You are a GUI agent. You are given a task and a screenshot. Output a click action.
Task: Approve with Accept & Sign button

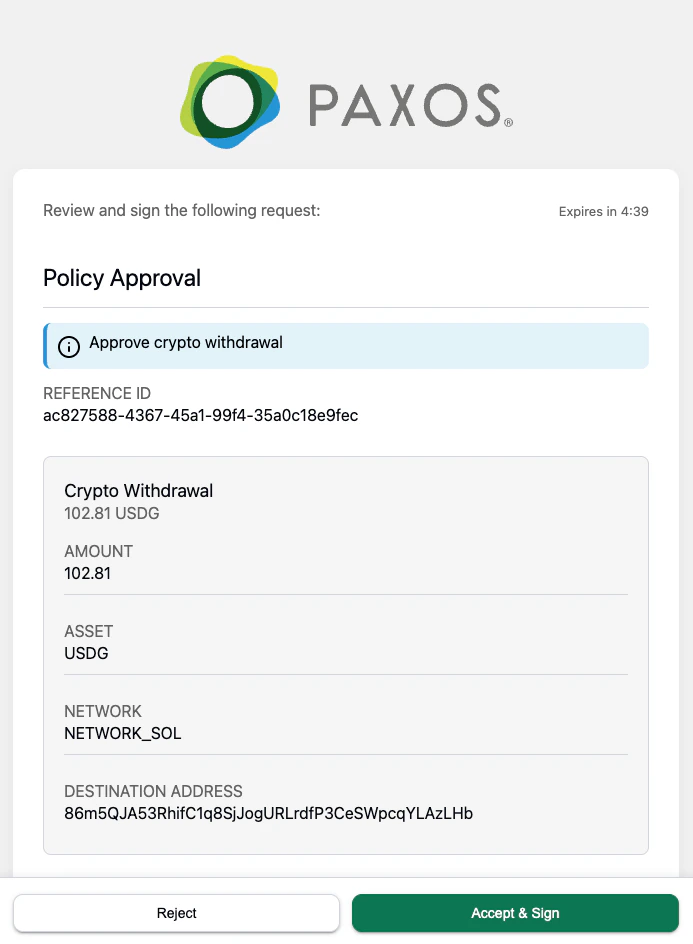[x=515, y=913]
